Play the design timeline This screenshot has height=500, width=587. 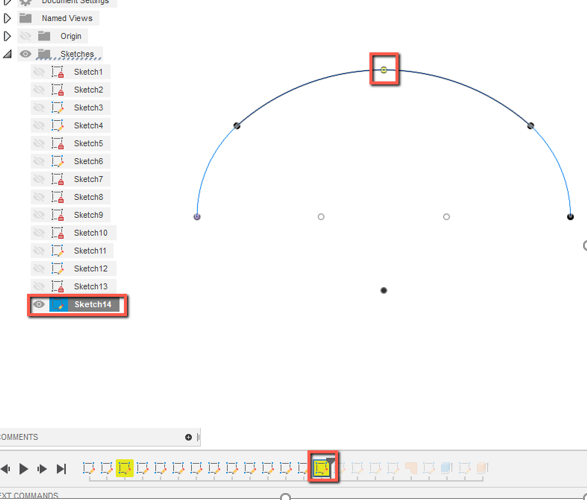click(x=24, y=469)
